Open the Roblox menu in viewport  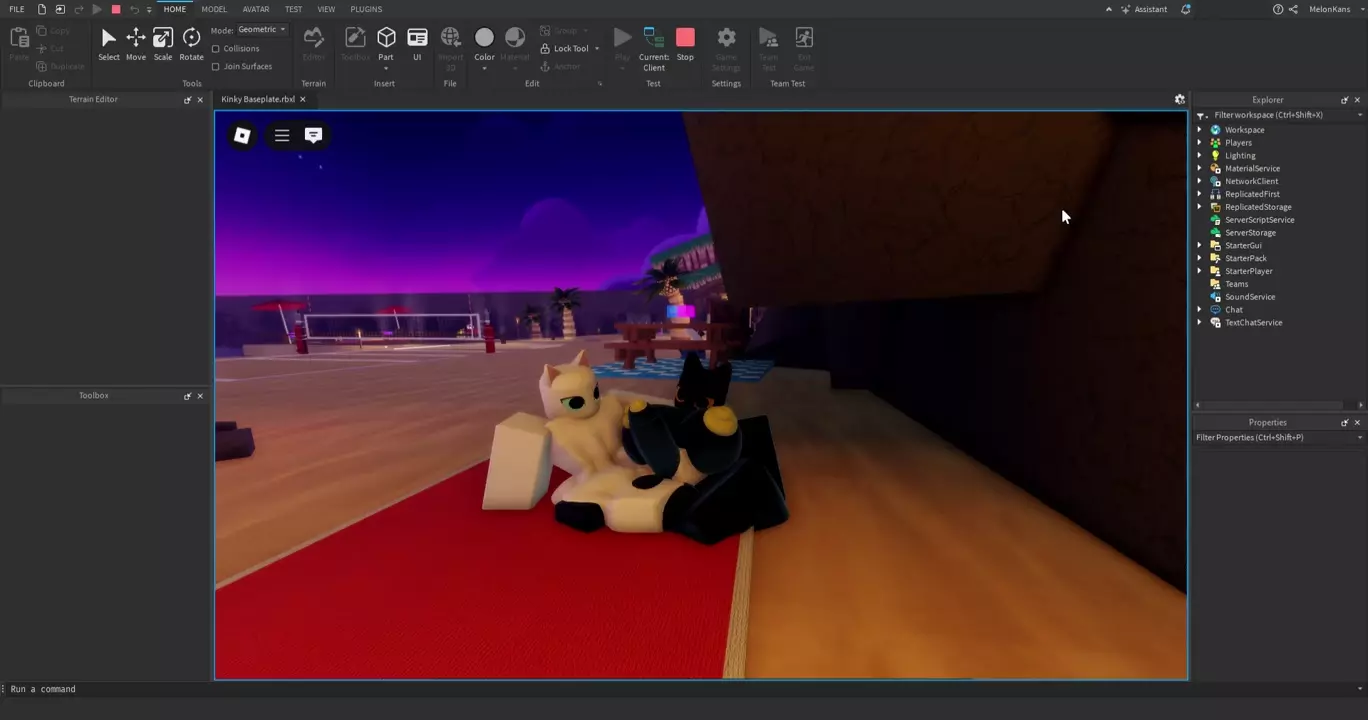242,135
